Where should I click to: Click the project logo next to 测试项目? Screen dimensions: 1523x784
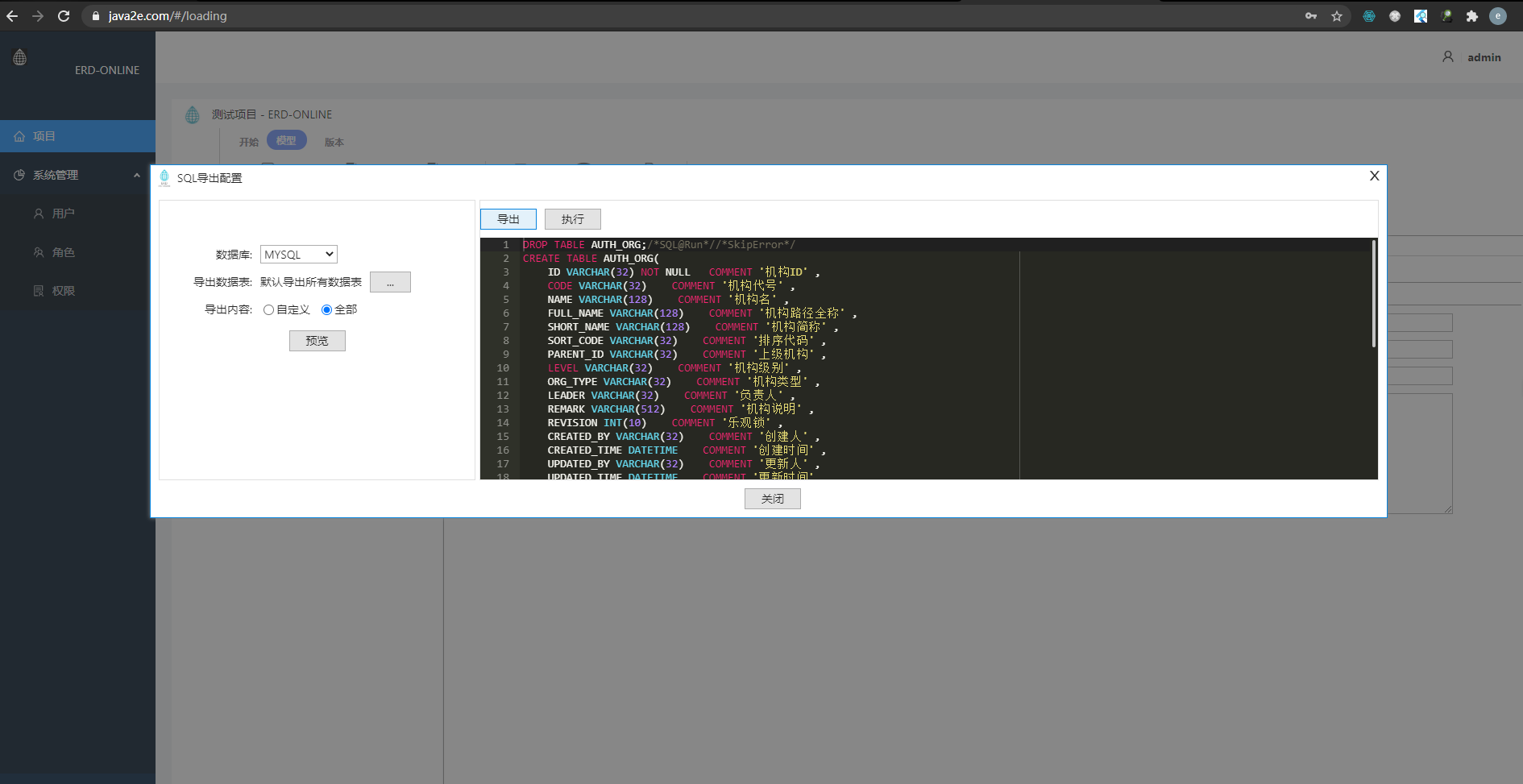[x=192, y=114]
